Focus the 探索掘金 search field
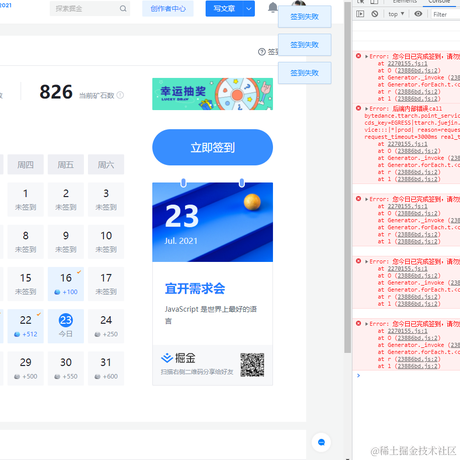This screenshot has height=460, width=460. tap(90, 9)
